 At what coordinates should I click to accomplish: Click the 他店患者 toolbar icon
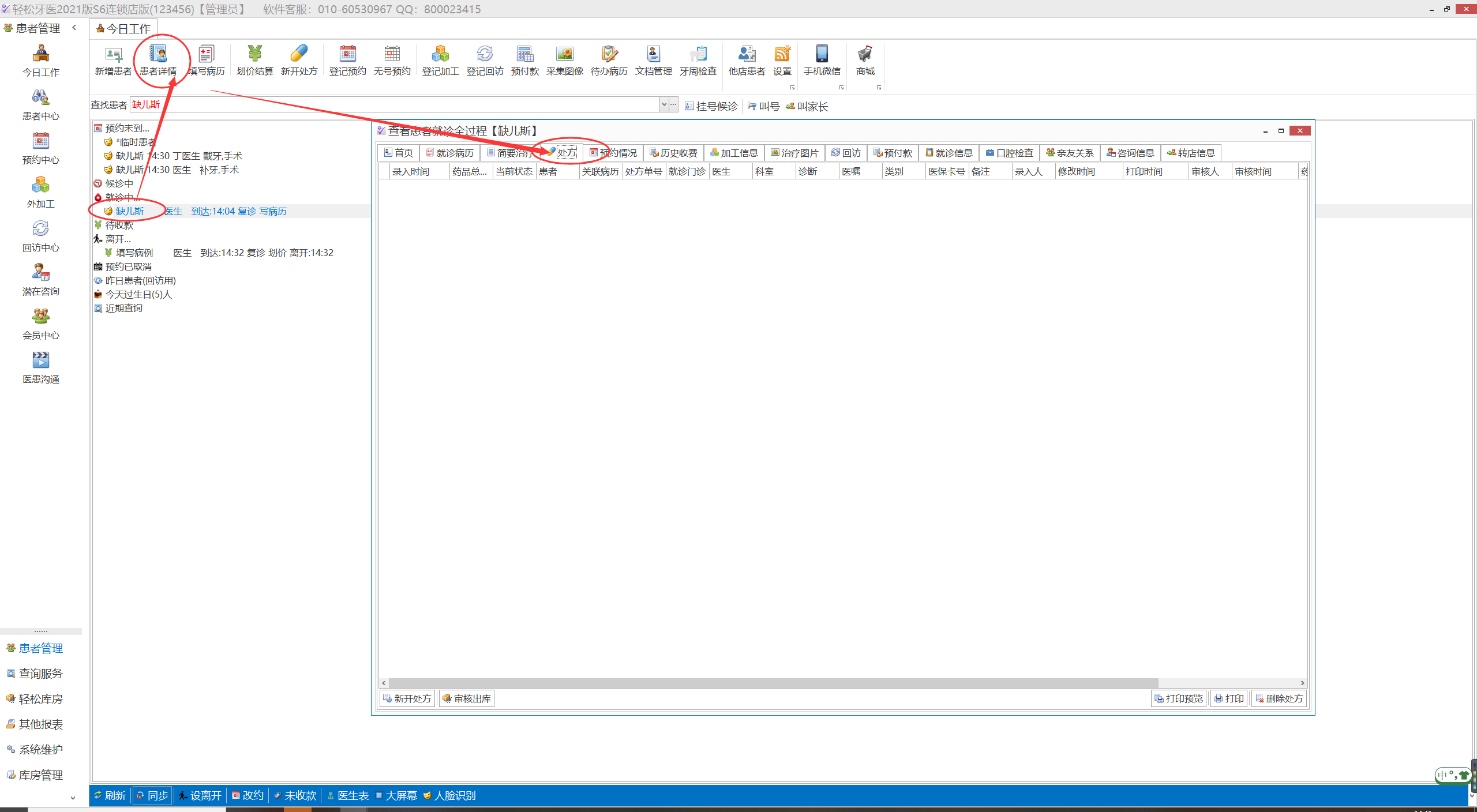(x=747, y=61)
